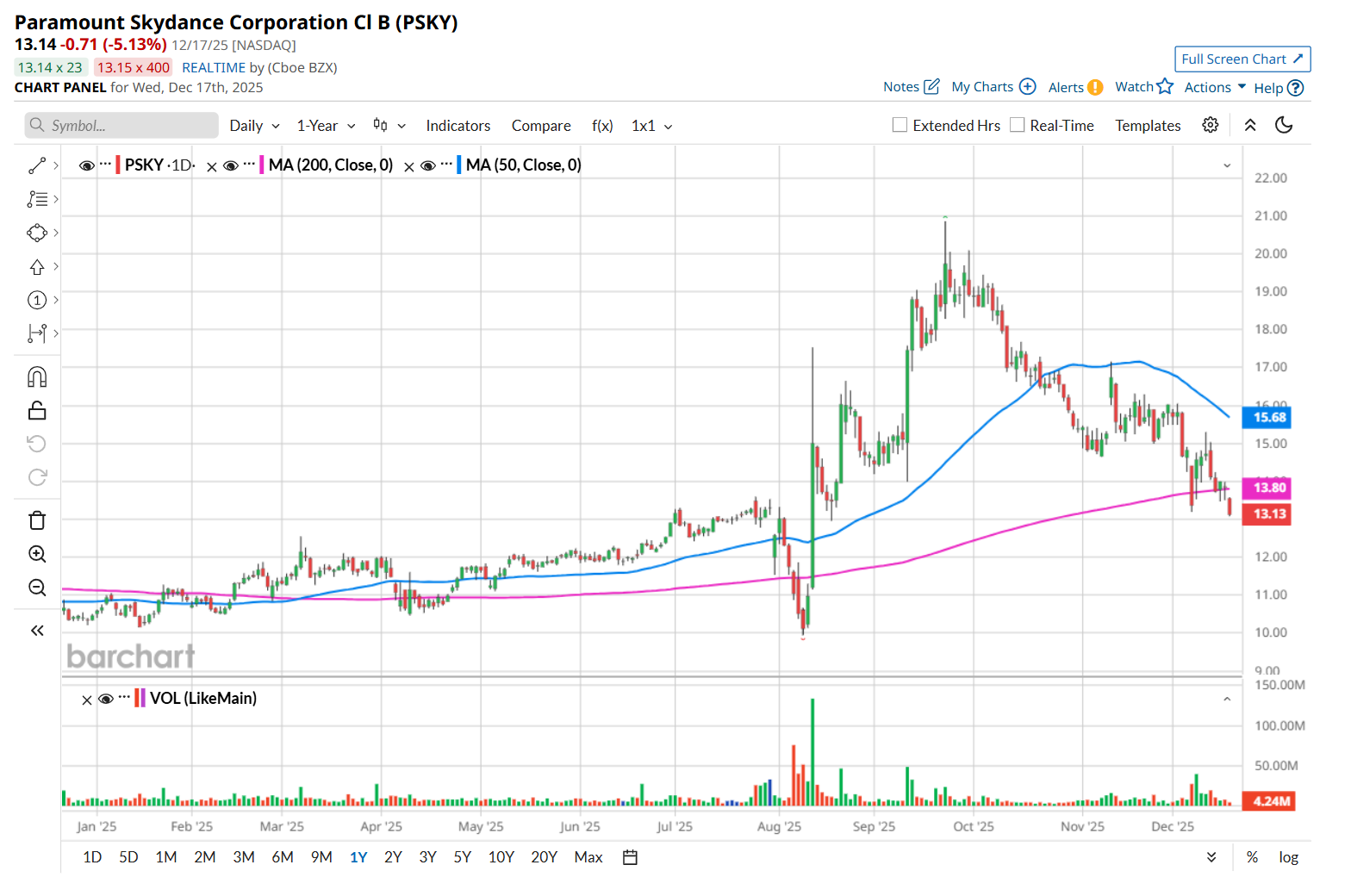Undo the last chart action
Viewport: 1351px width, 896px height.
37,444
